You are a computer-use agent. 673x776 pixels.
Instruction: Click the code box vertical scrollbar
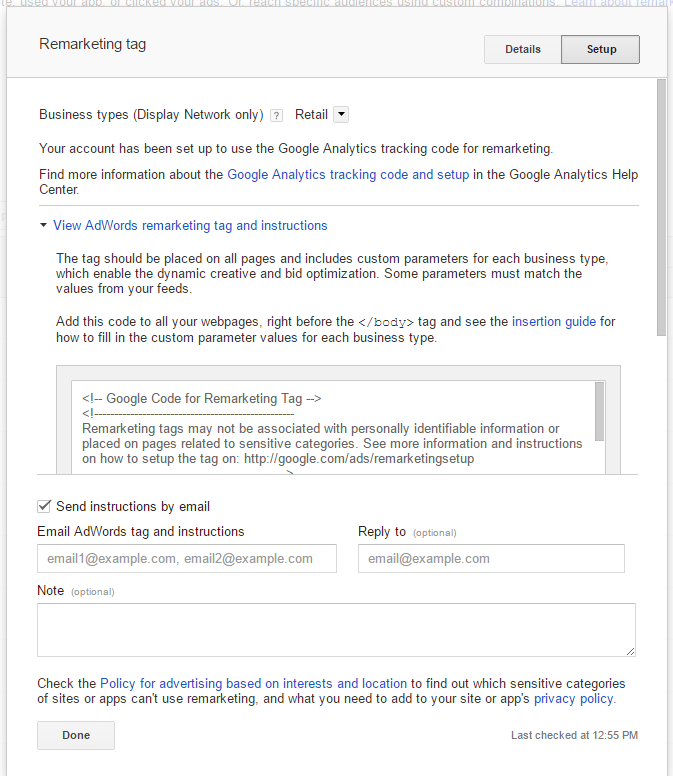pyautogui.click(x=599, y=411)
